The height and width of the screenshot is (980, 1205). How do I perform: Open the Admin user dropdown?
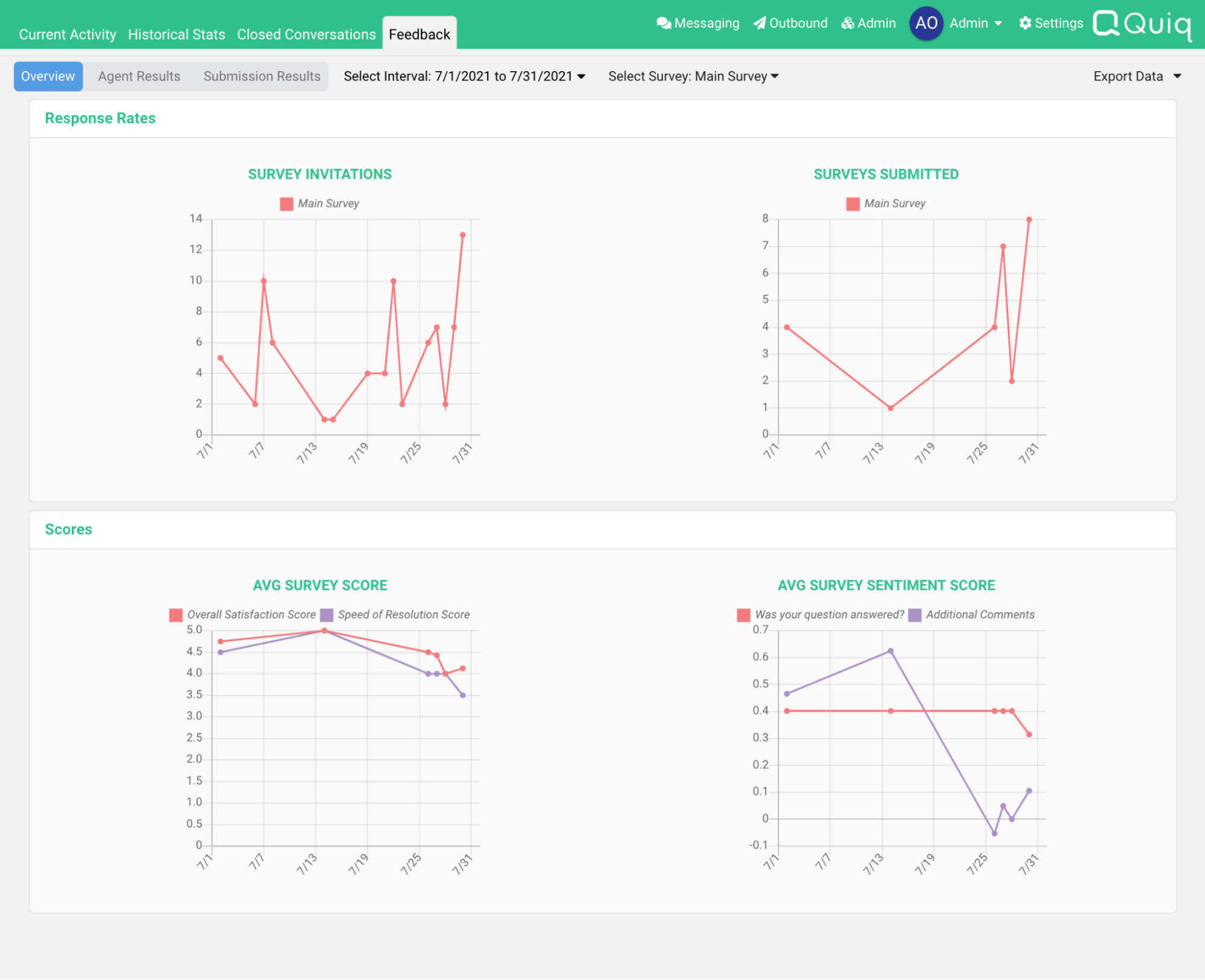tap(976, 23)
